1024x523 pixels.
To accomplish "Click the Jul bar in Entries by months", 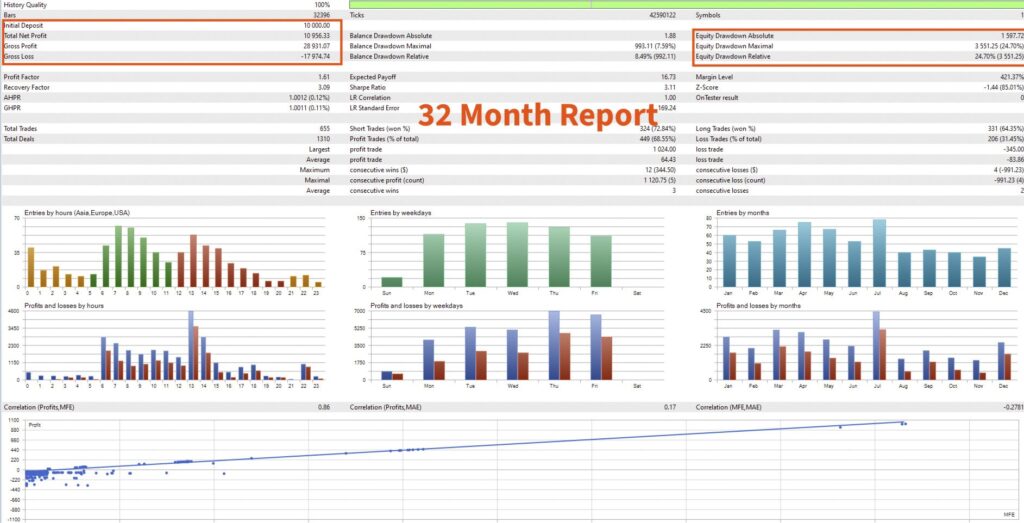I will pos(879,253).
